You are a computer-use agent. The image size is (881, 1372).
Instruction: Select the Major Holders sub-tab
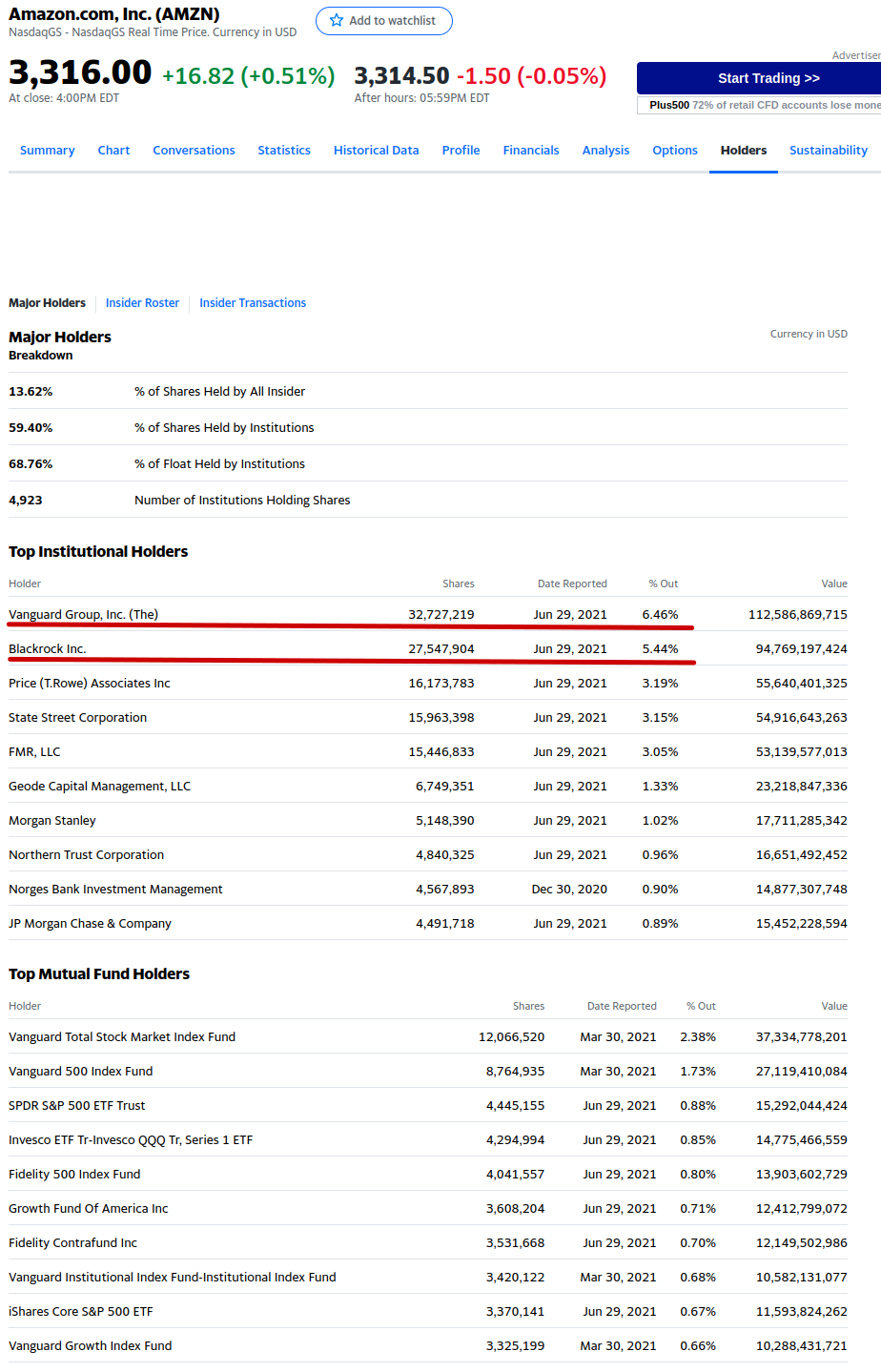click(47, 303)
